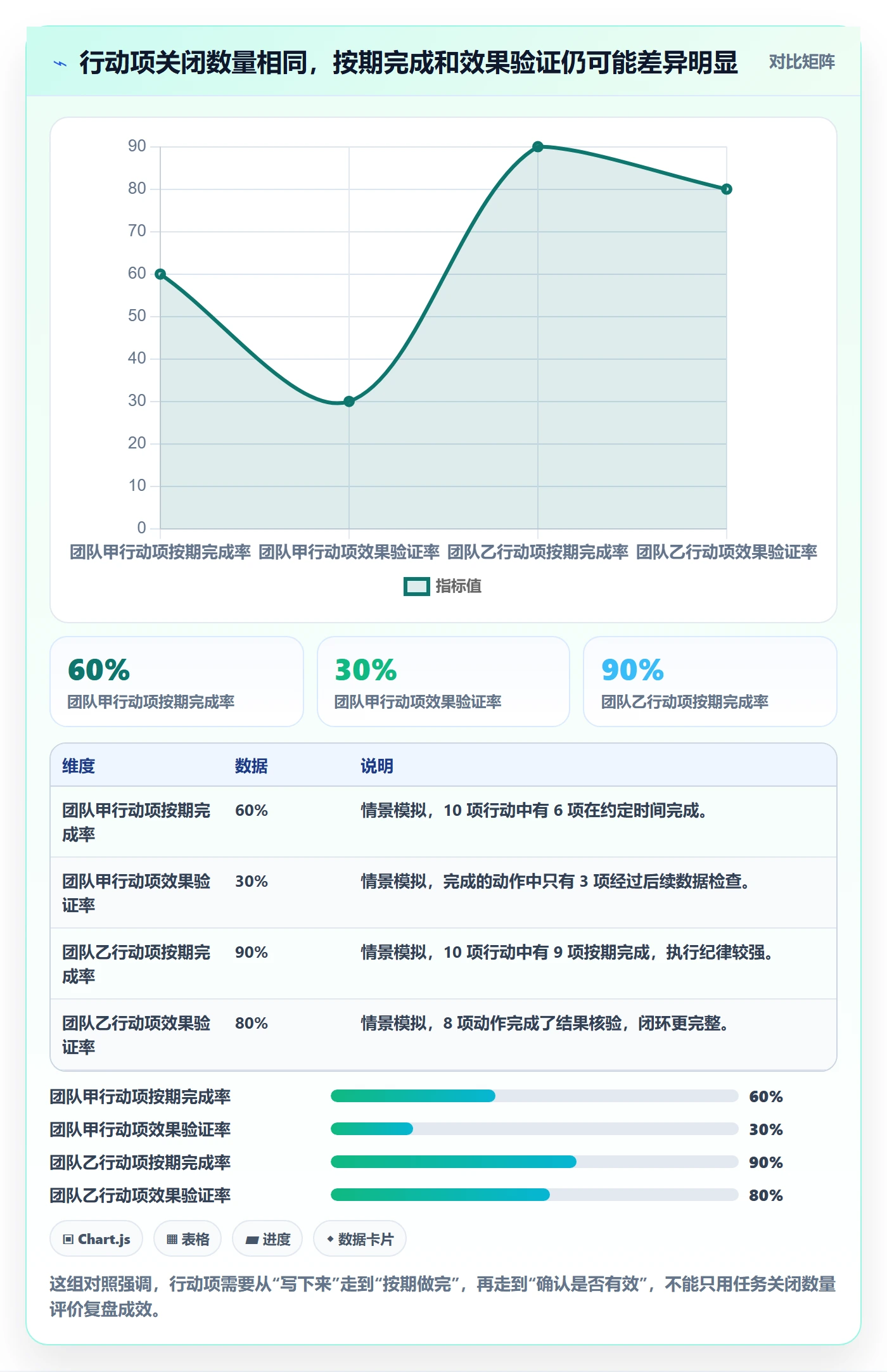
Task: Click x-axis label 团队乙行动项按期完成率
Action: click(538, 552)
